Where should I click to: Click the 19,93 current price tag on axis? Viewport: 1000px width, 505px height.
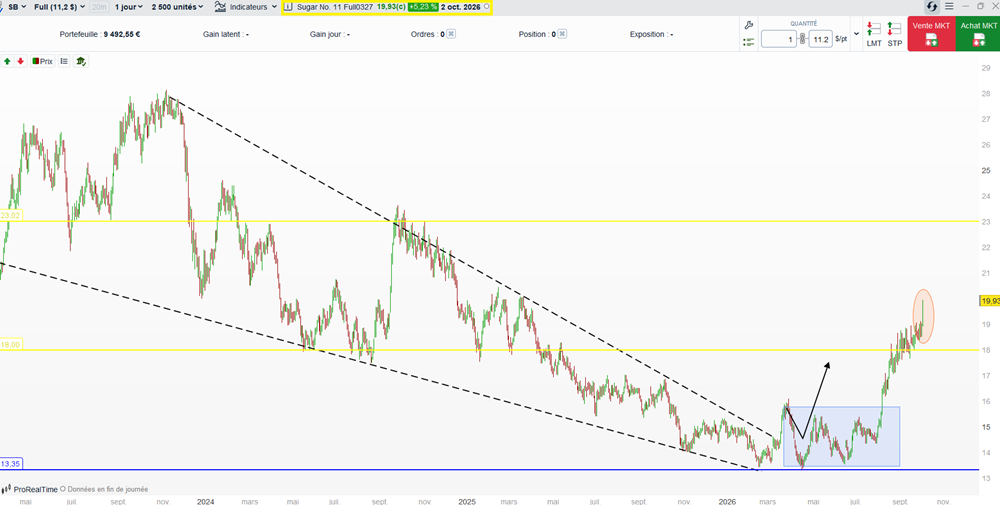989,301
